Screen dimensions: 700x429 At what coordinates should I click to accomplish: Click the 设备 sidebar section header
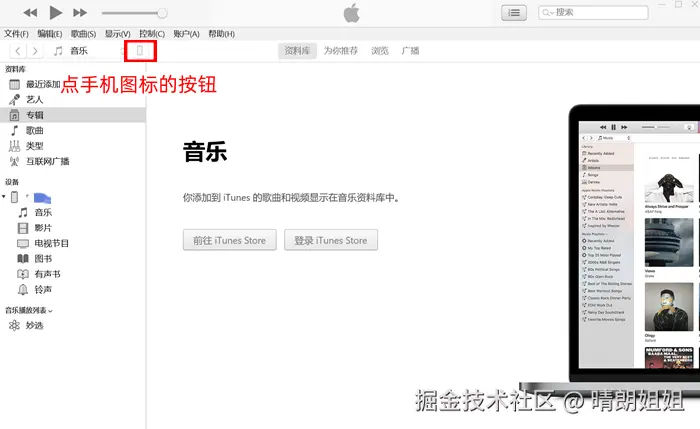tap(12, 182)
